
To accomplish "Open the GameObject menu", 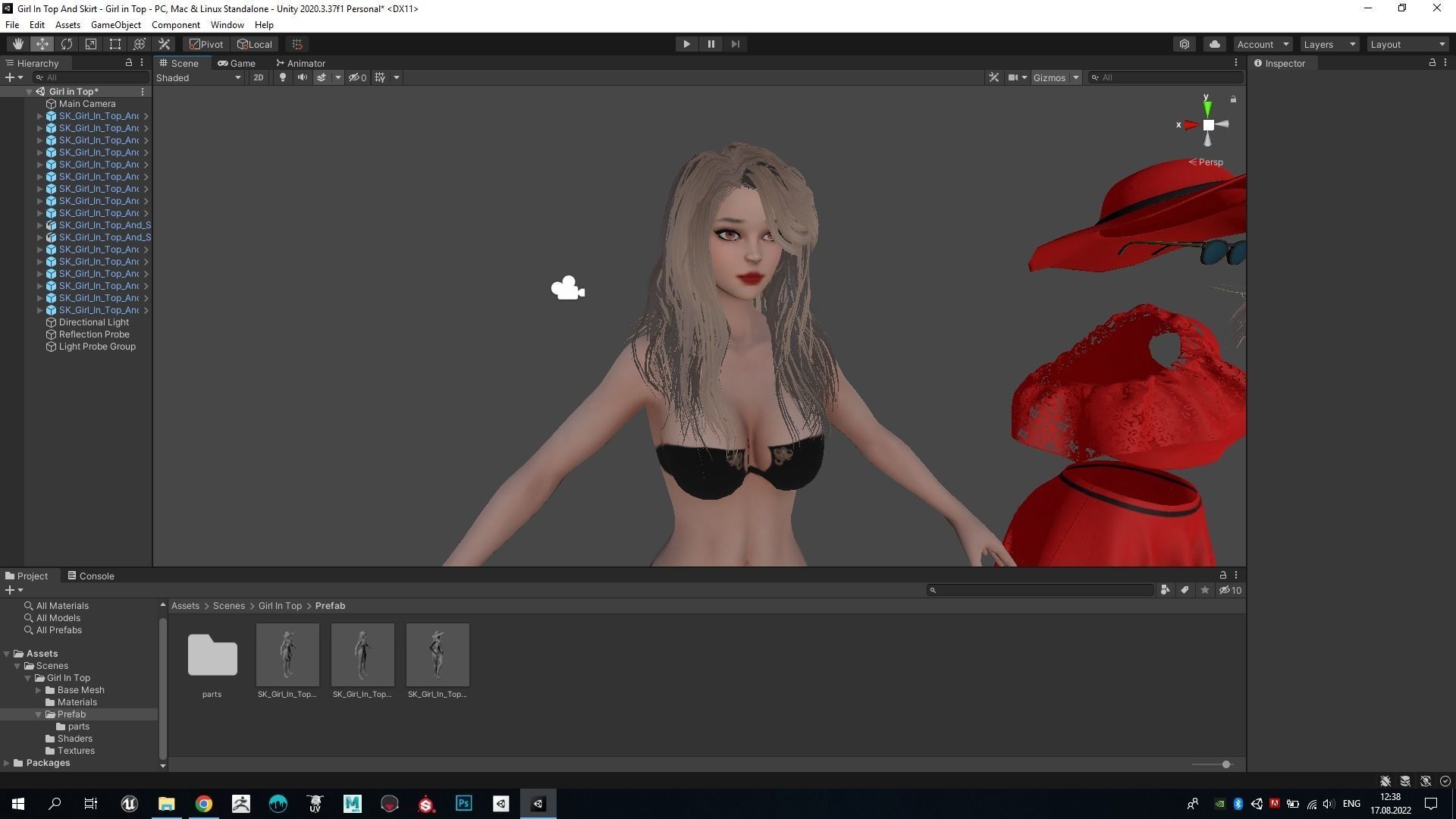I will (x=115, y=25).
